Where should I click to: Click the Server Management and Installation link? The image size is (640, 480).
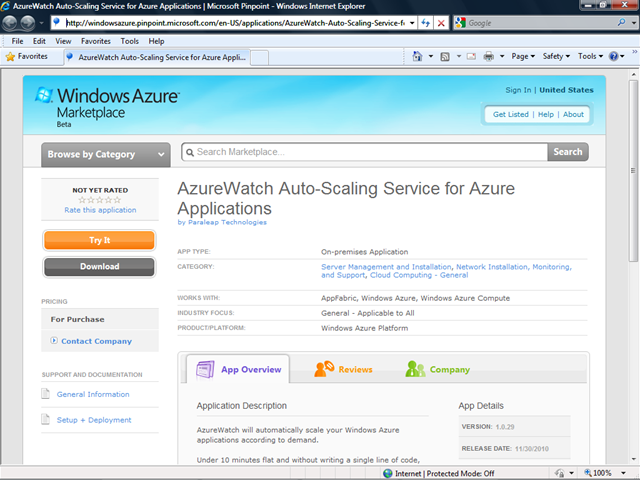click(x=386, y=267)
